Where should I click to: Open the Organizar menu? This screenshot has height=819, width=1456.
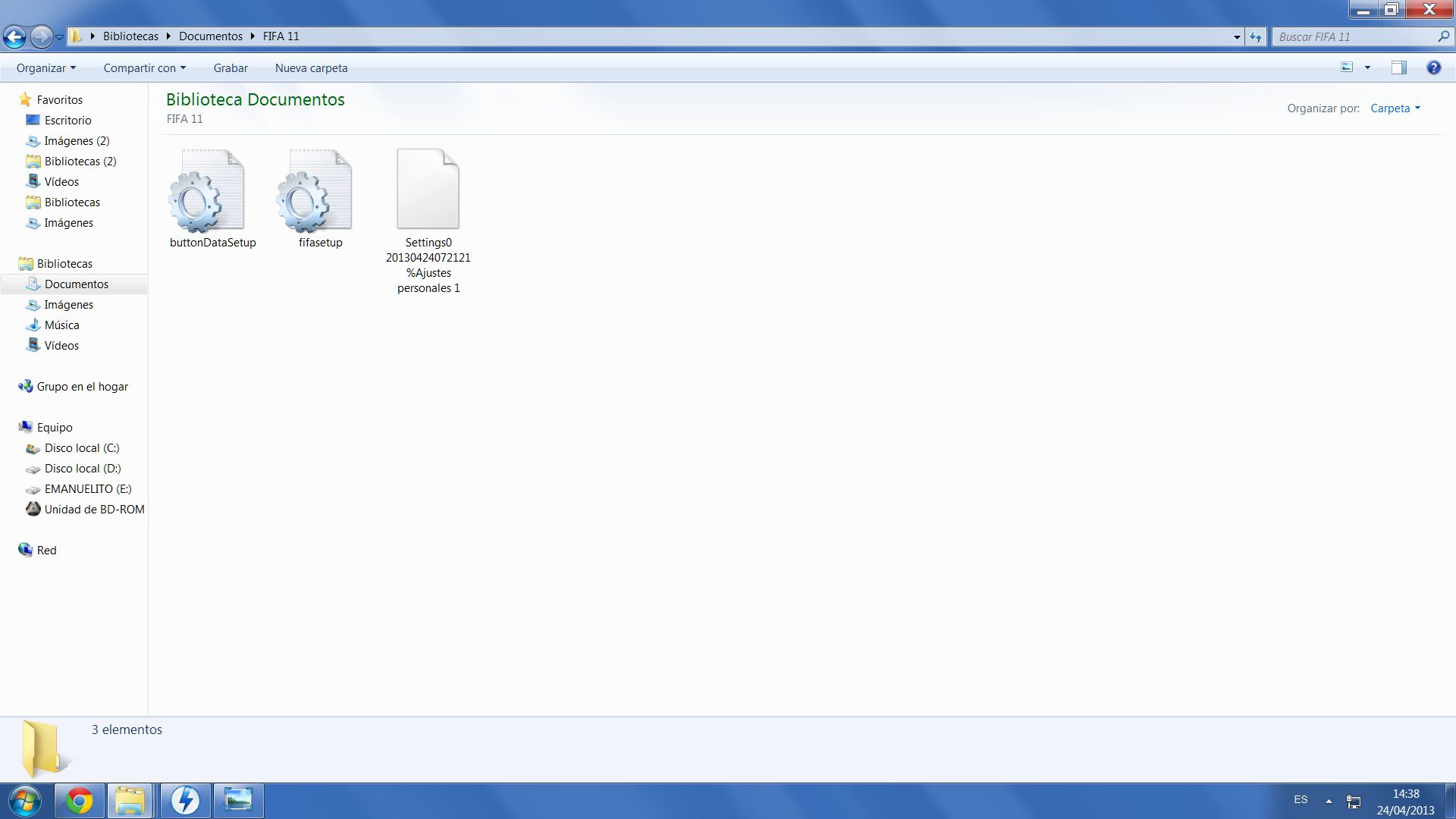[x=46, y=68]
